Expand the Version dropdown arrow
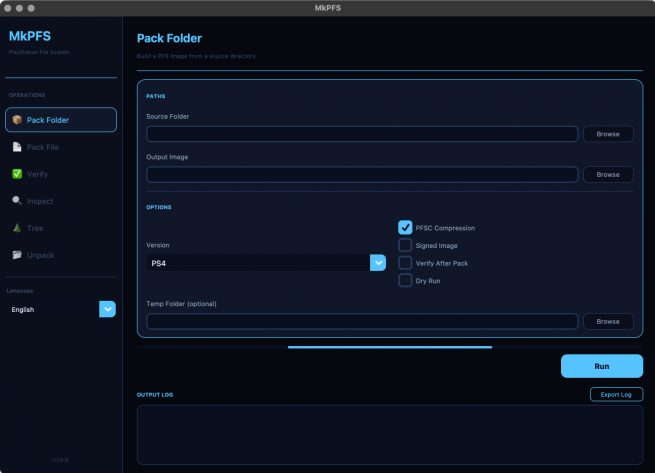The width and height of the screenshot is (655, 473). point(378,263)
